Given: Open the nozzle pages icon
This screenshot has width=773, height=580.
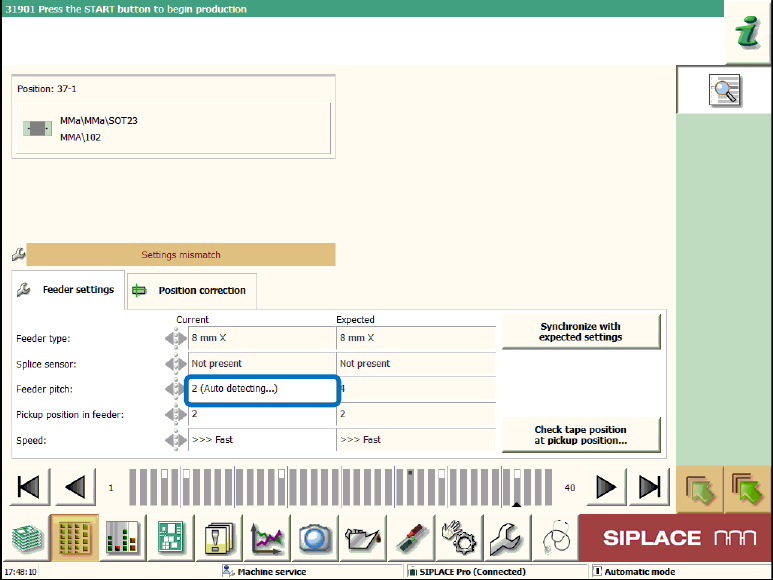Looking at the screenshot, I should pos(219,538).
